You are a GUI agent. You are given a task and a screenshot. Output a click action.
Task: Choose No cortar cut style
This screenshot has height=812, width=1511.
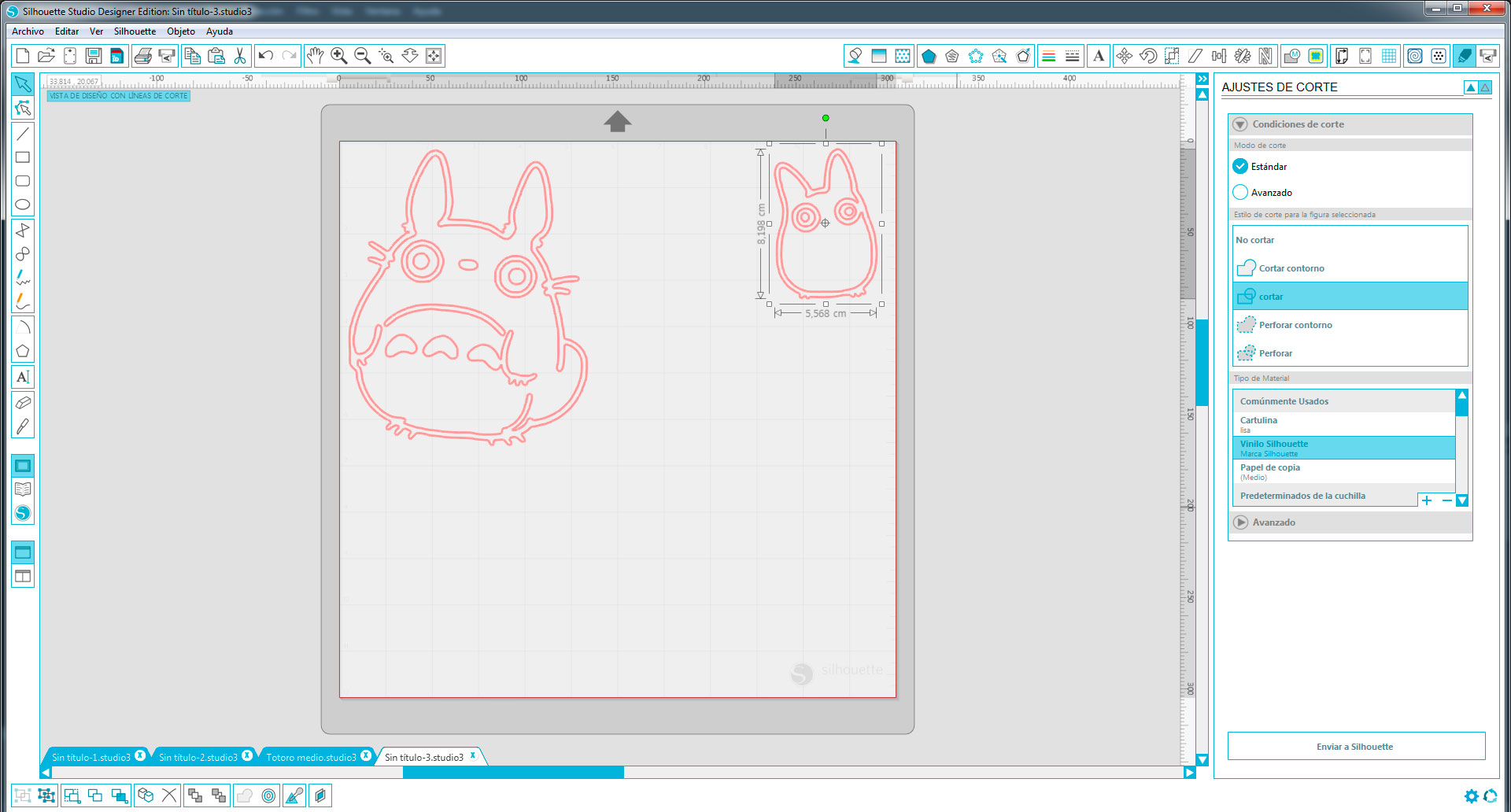click(1350, 240)
